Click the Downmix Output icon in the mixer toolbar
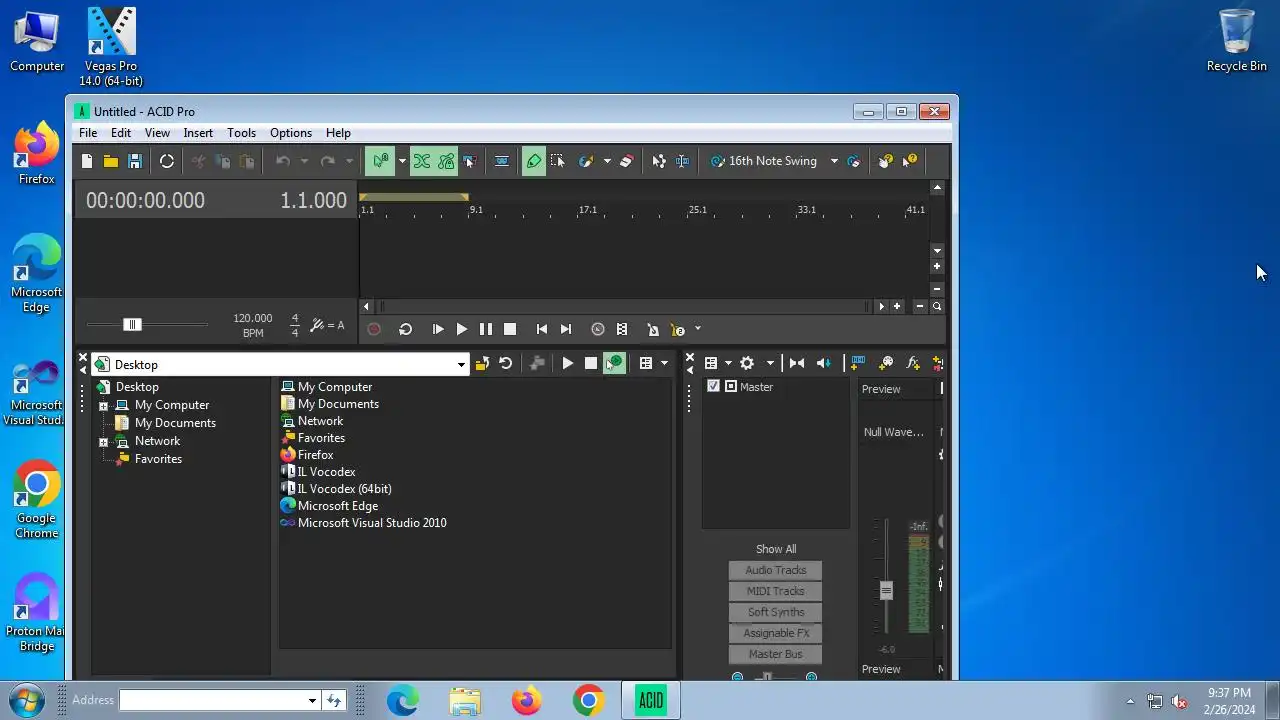The width and height of the screenshot is (1280, 720). 797,363
